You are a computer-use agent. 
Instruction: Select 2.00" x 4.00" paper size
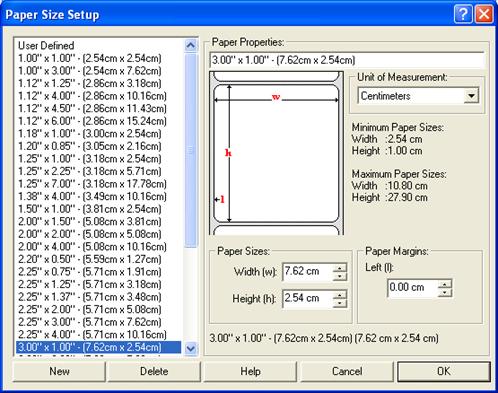point(99,247)
